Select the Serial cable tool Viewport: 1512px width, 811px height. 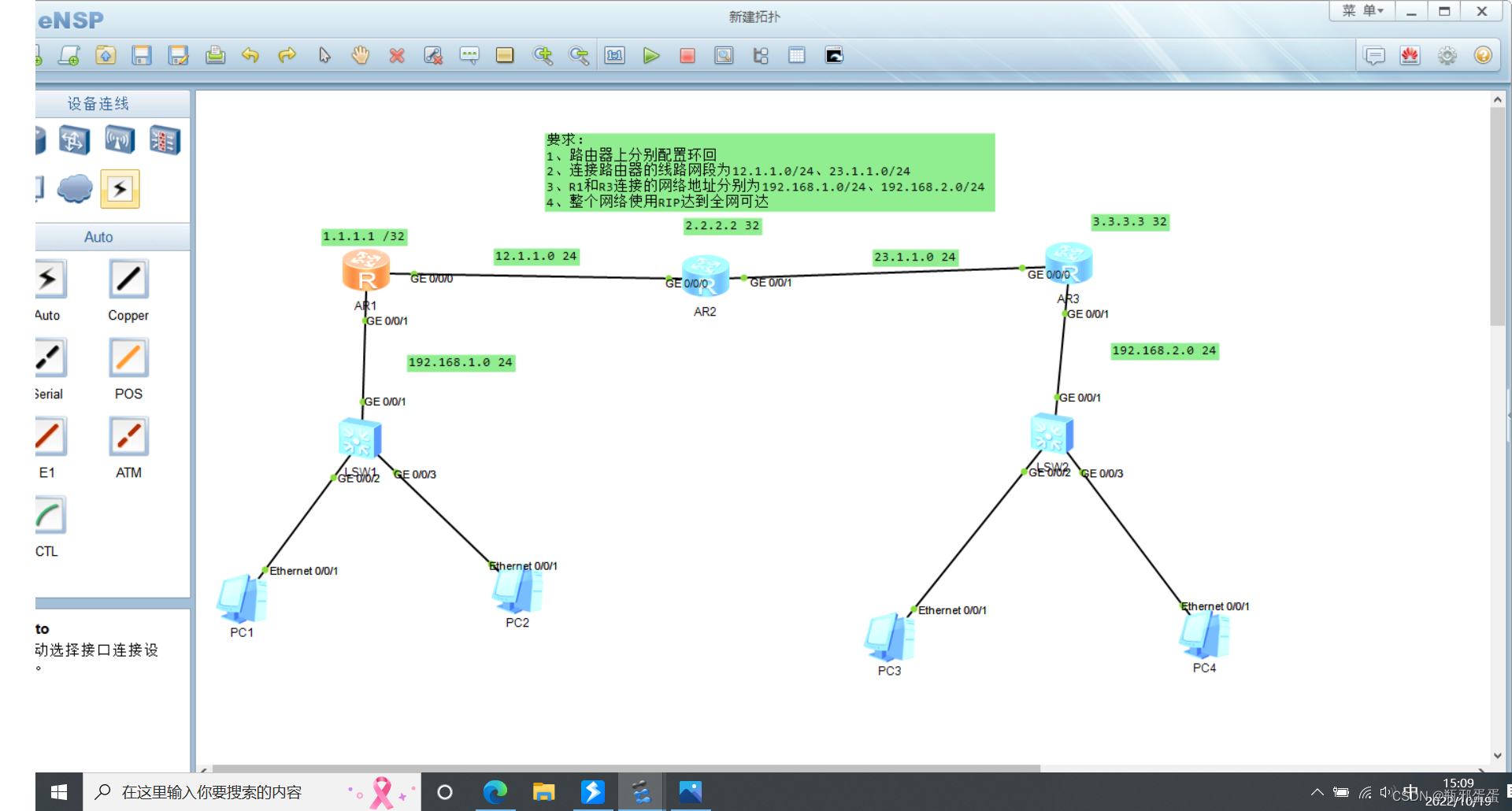(x=49, y=358)
